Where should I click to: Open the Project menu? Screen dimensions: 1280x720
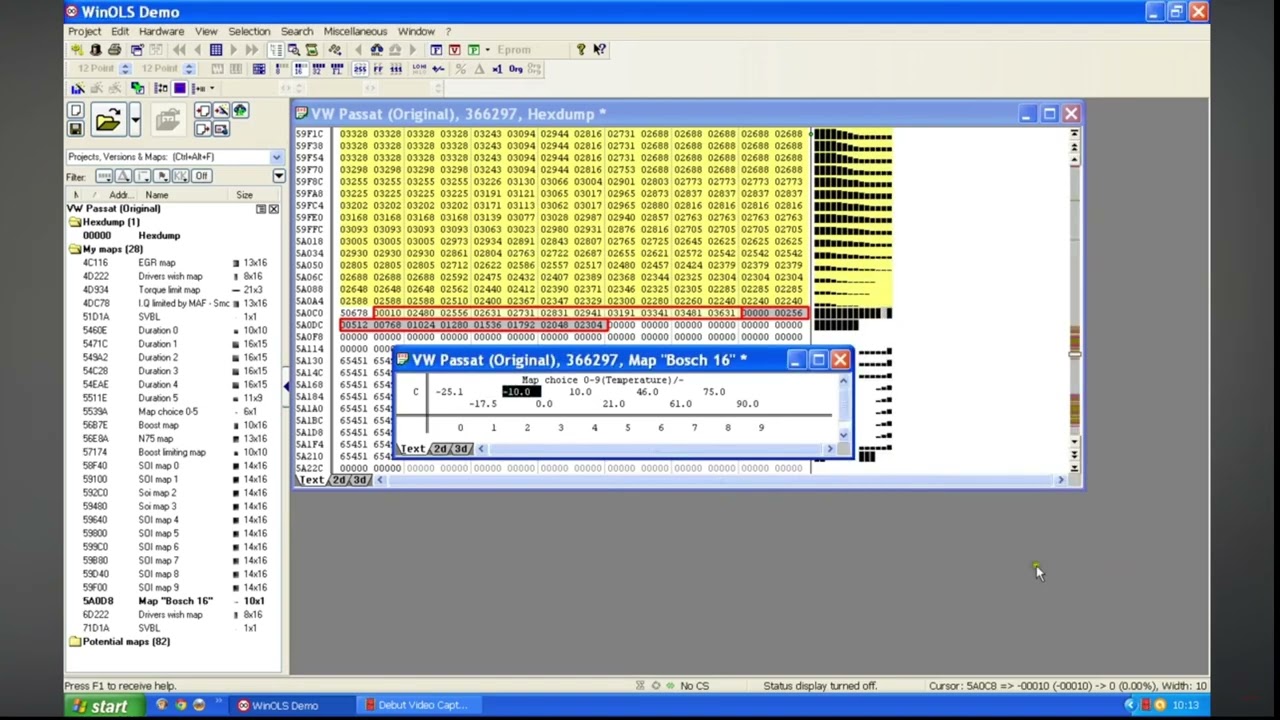[84, 31]
